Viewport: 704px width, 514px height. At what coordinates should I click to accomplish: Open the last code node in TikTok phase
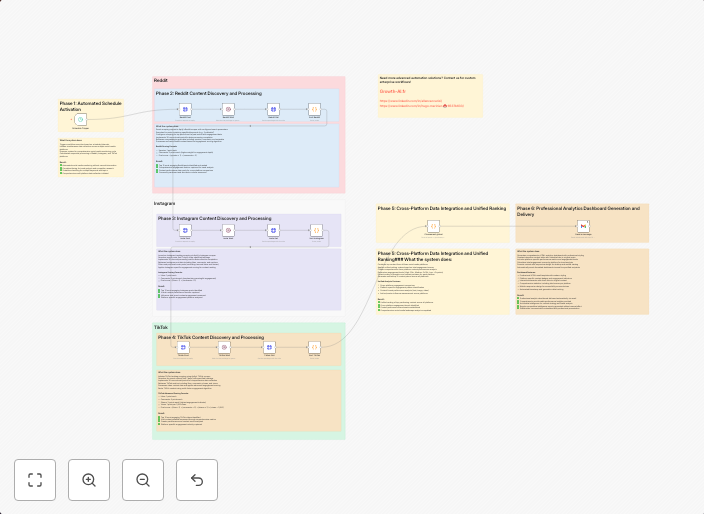click(314, 347)
